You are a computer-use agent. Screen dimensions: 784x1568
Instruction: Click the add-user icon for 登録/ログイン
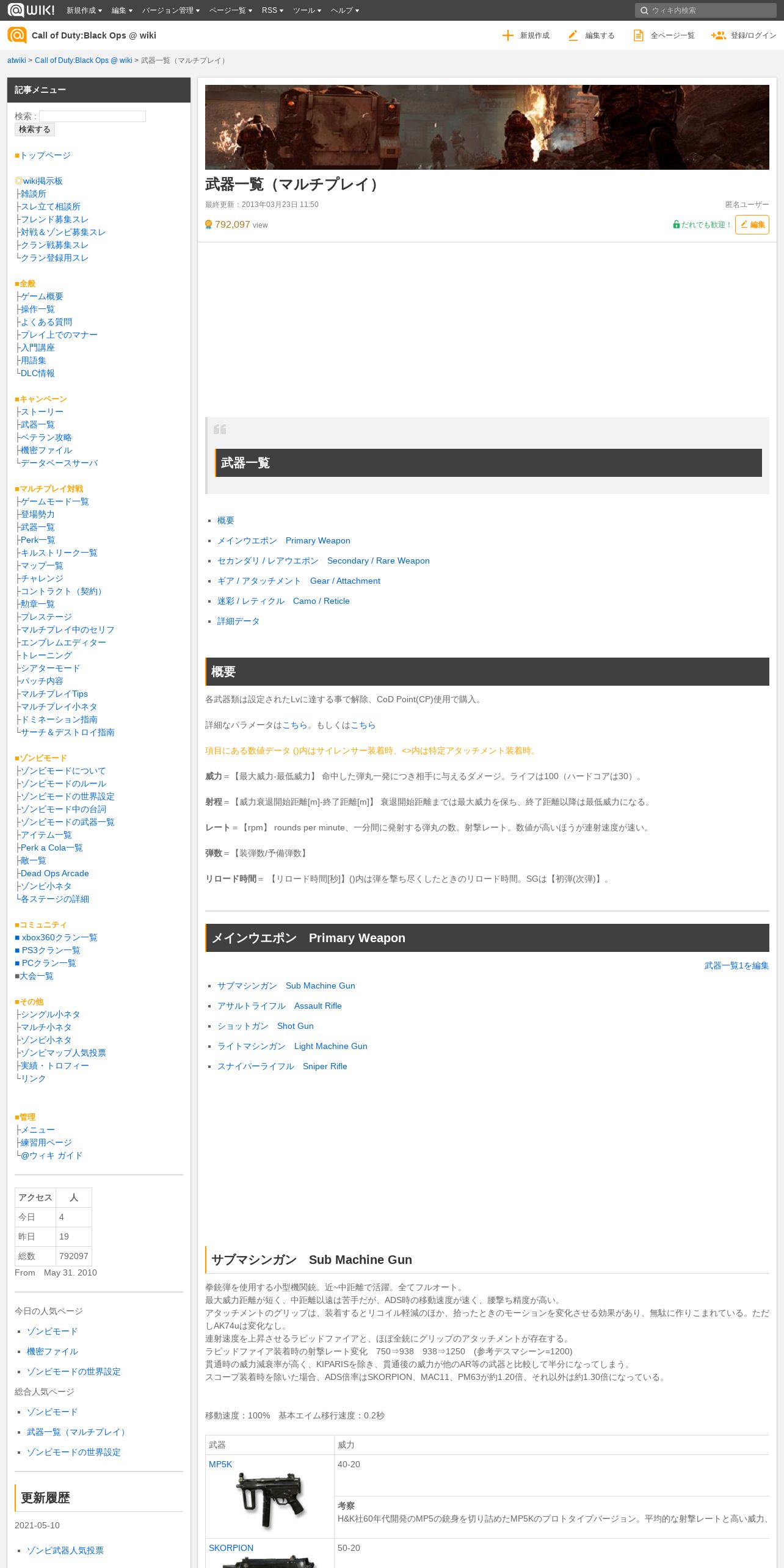pos(718,35)
